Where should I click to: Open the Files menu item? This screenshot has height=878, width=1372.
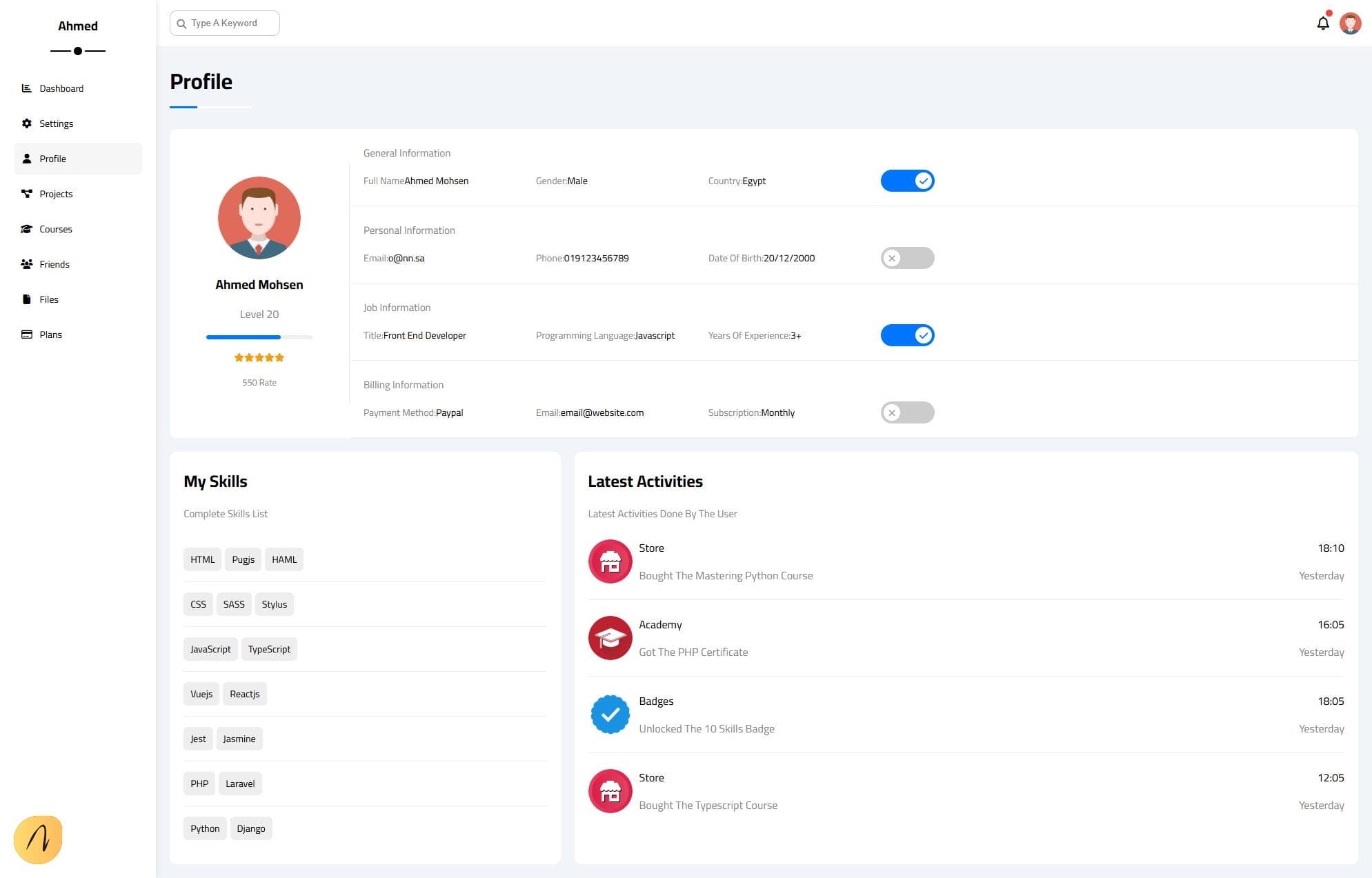[x=49, y=299]
